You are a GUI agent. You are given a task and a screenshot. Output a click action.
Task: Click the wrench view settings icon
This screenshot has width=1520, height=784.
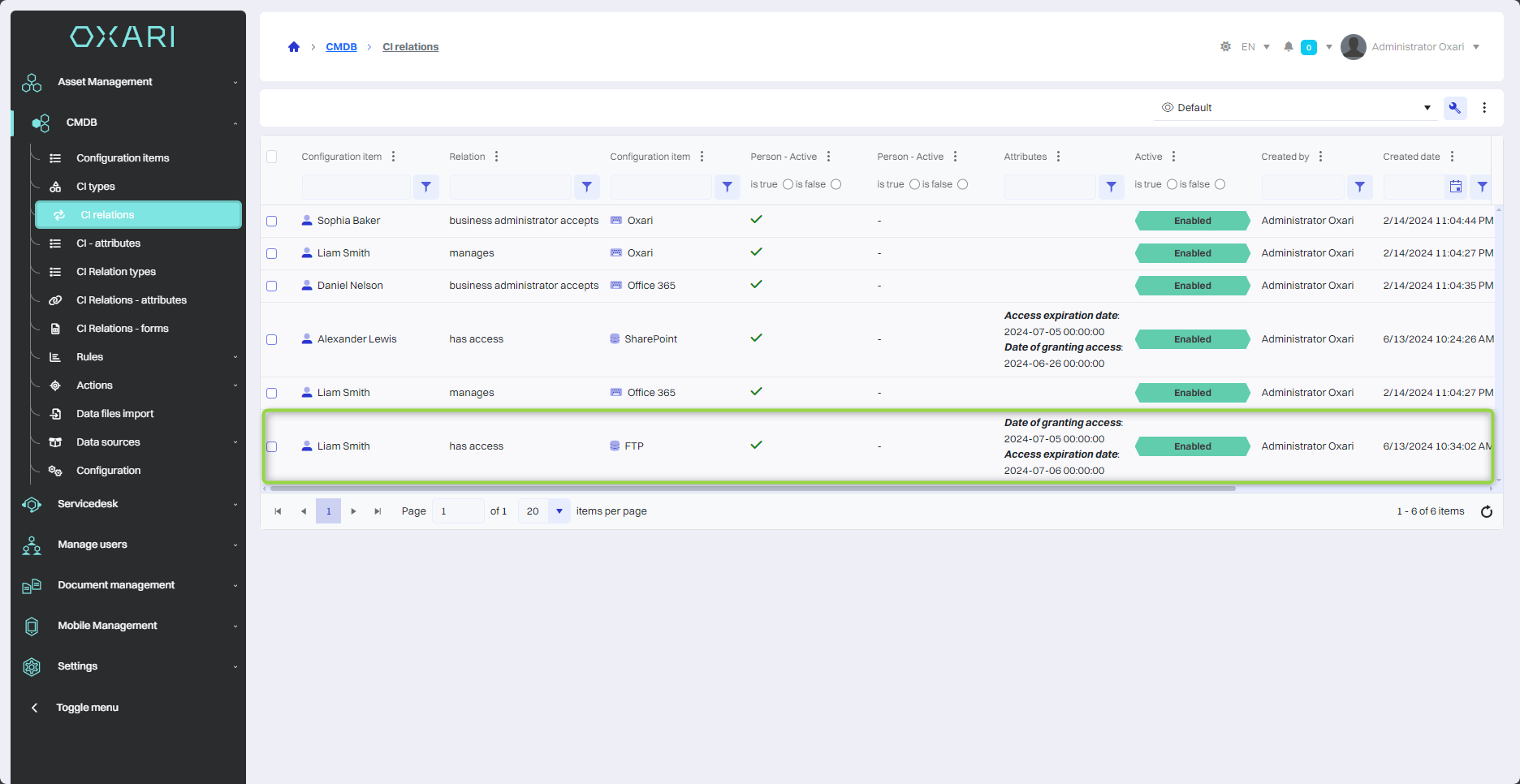coord(1454,108)
